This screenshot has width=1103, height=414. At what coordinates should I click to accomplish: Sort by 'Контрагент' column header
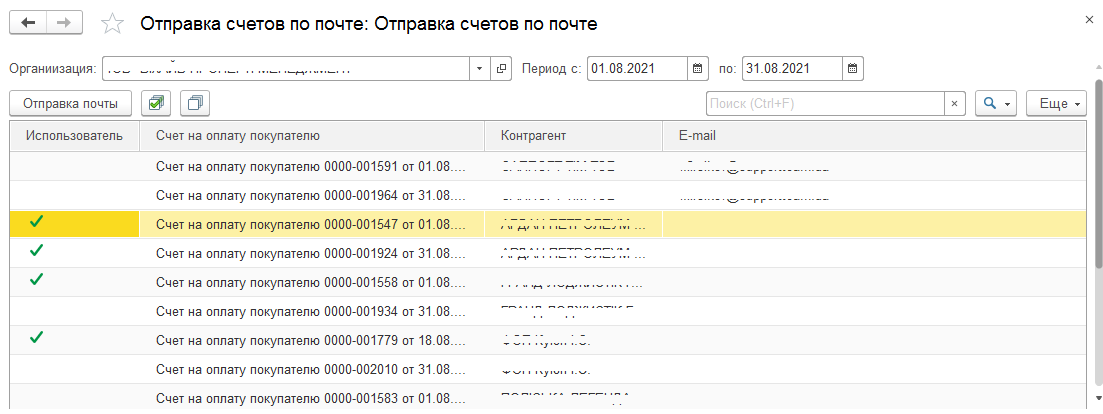(x=534, y=135)
